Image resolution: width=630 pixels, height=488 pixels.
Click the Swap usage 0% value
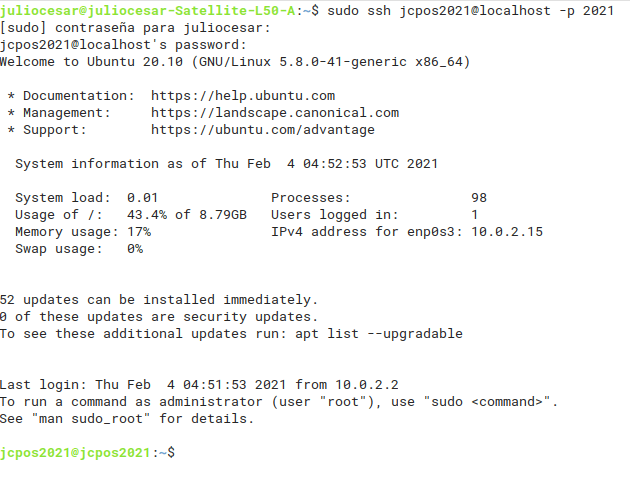(134, 248)
